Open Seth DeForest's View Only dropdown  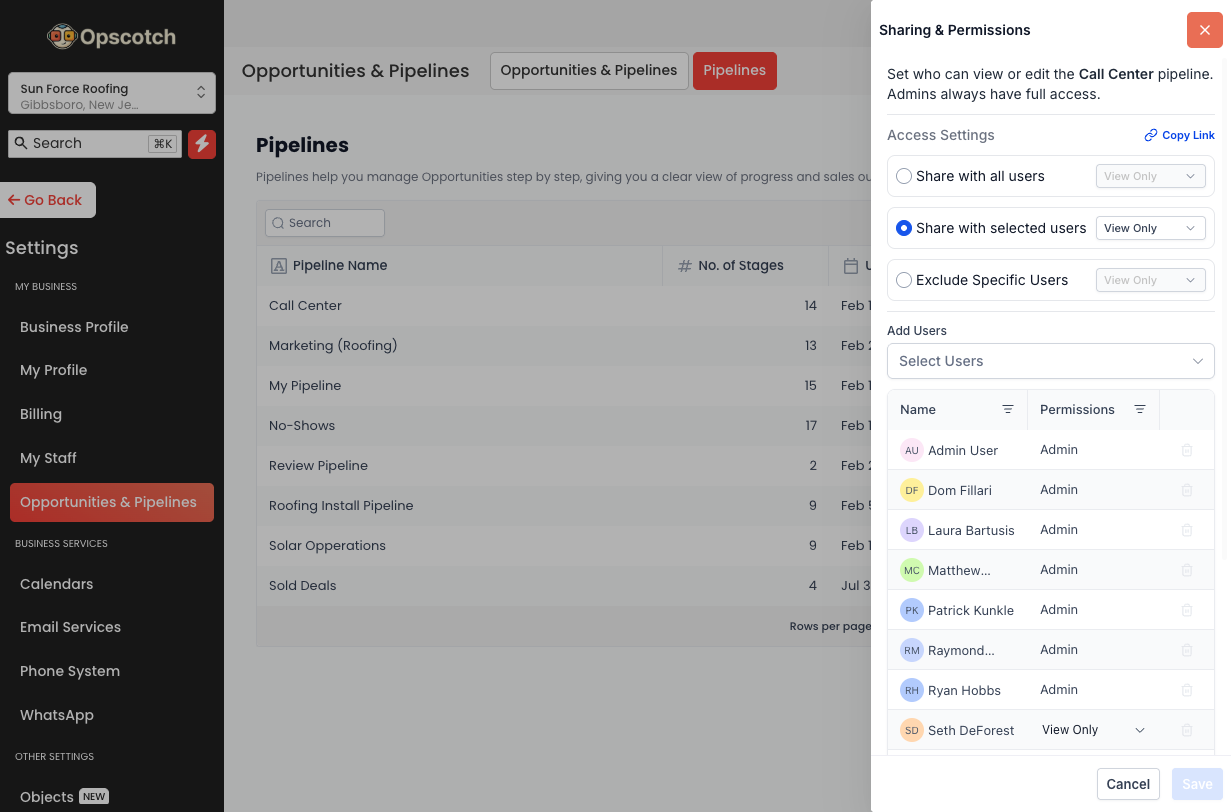tap(1093, 730)
